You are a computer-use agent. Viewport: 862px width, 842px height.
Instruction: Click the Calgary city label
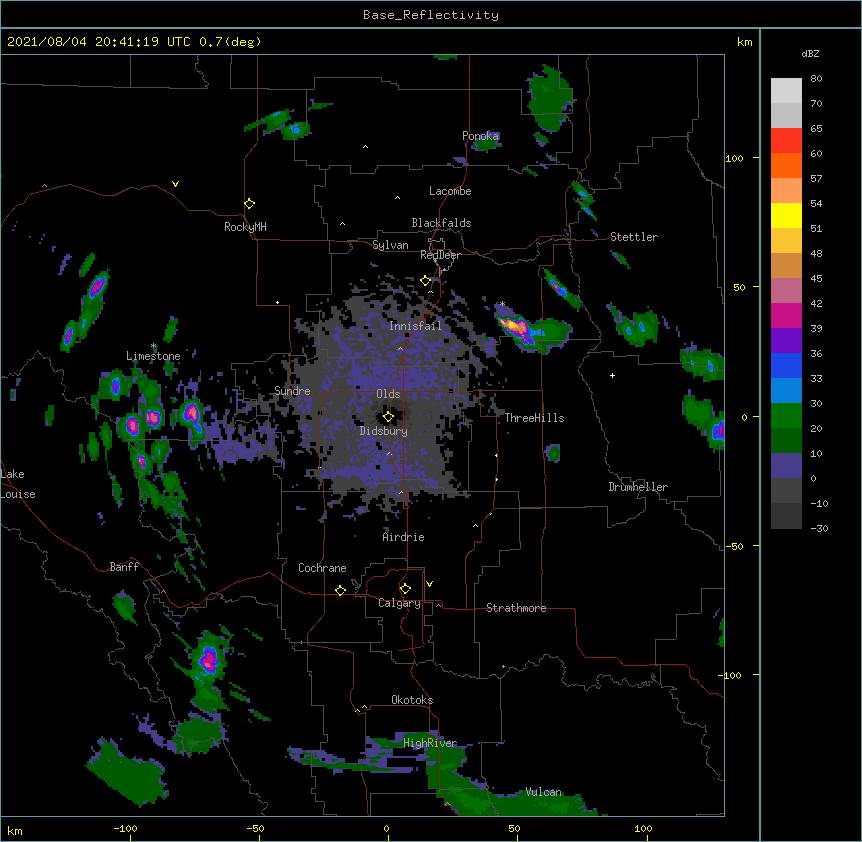click(x=399, y=603)
